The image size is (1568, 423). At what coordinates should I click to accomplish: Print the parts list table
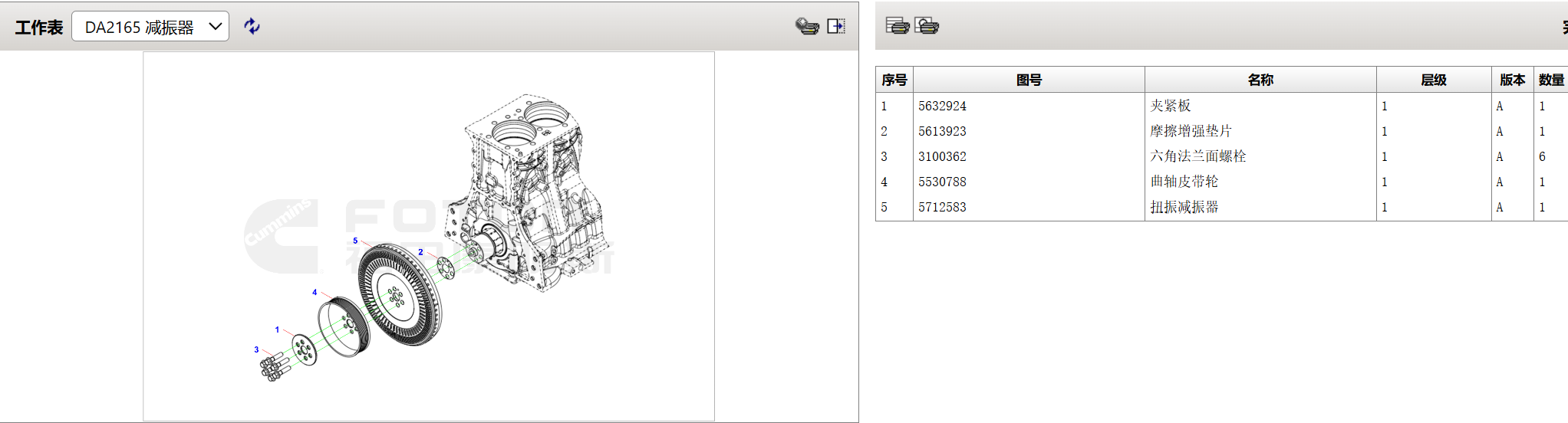[x=897, y=26]
